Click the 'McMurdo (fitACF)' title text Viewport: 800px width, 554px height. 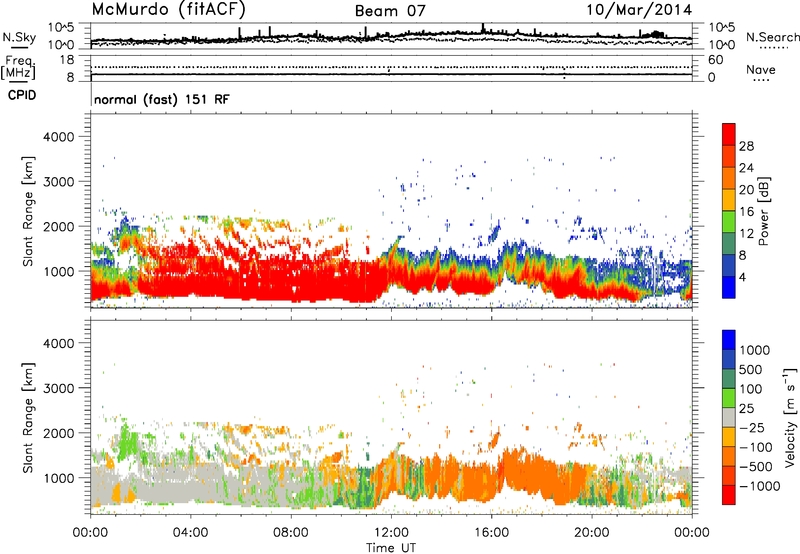click(x=168, y=9)
